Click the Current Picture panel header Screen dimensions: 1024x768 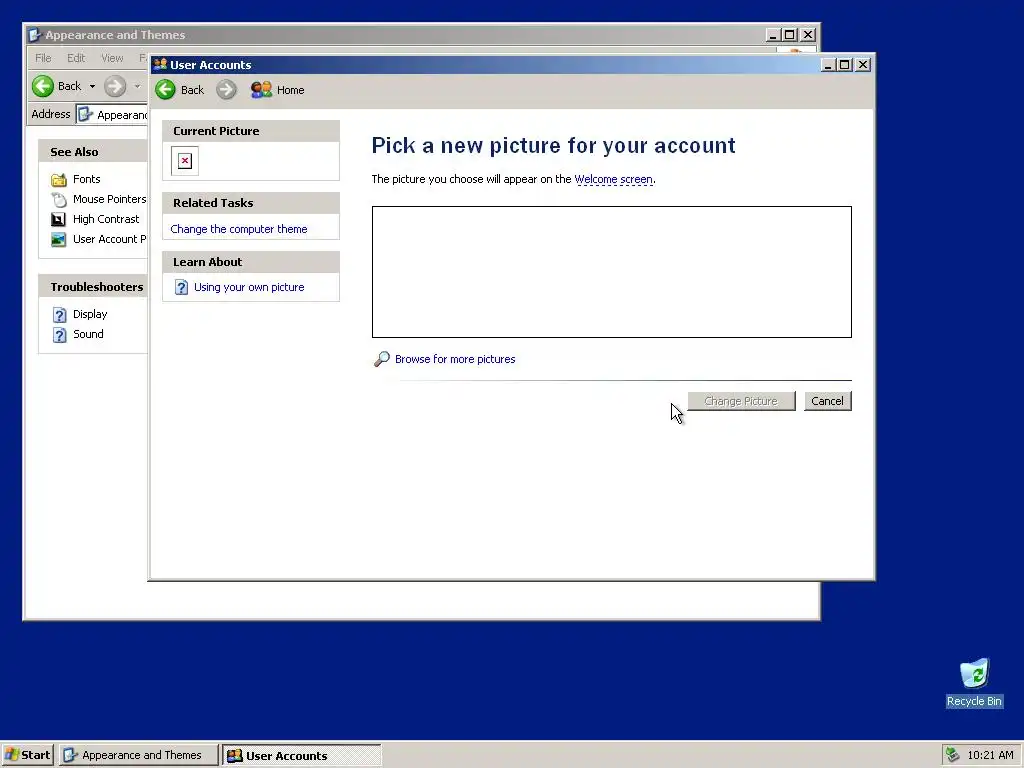[251, 131]
